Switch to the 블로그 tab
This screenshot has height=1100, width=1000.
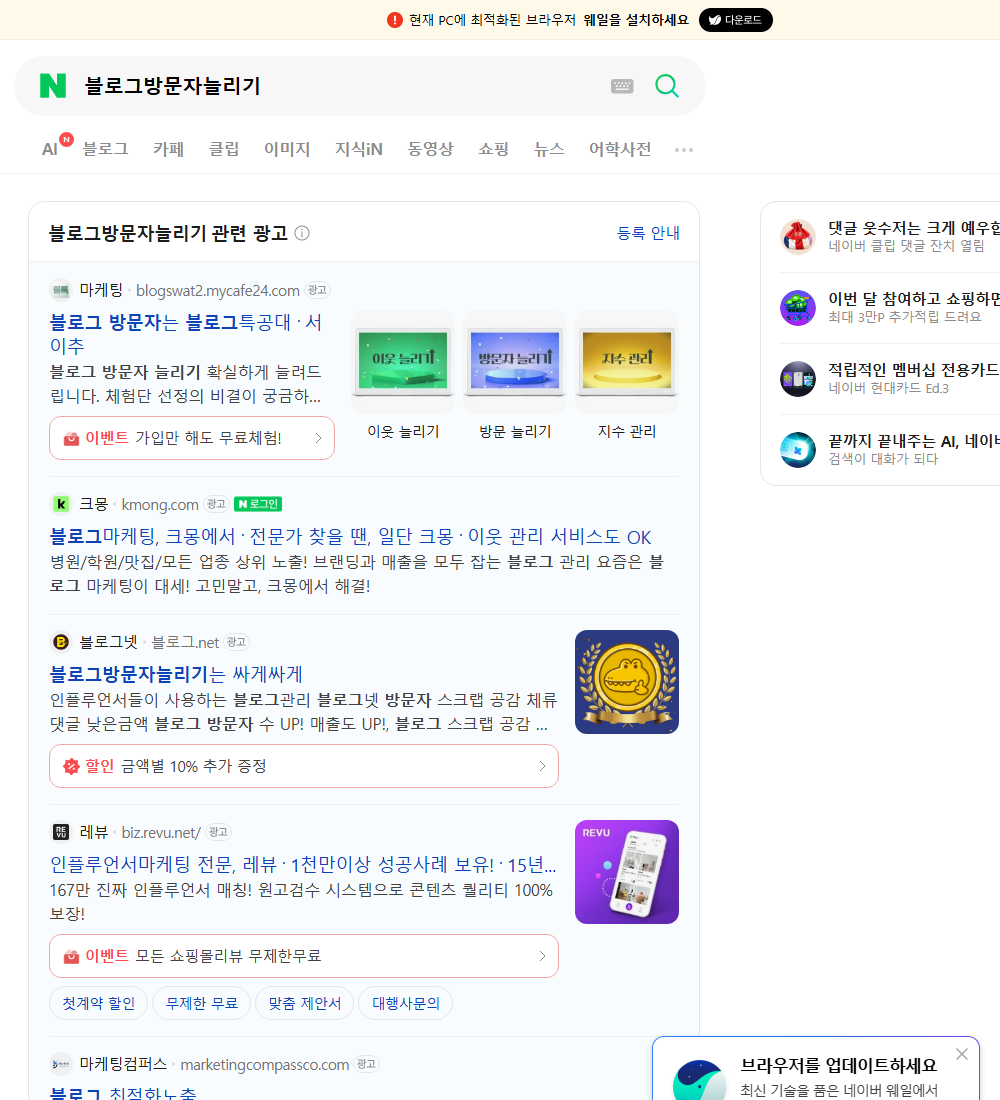[x=105, y=149]
